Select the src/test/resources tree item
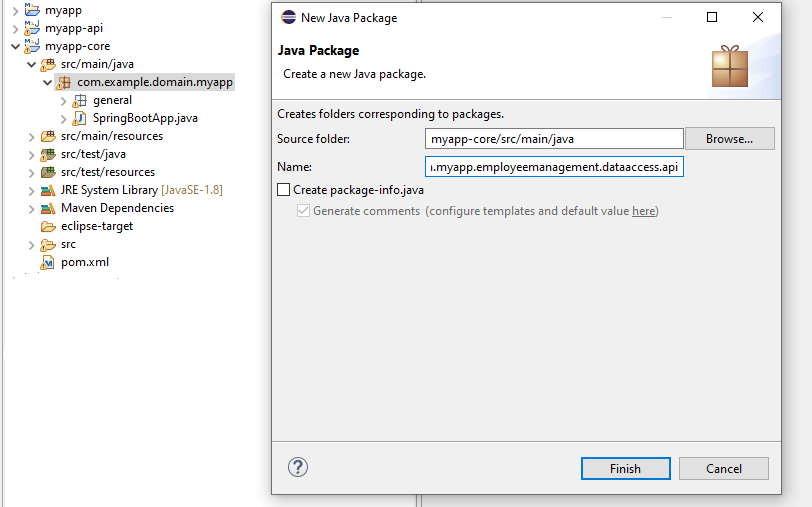 pos(107,172)
